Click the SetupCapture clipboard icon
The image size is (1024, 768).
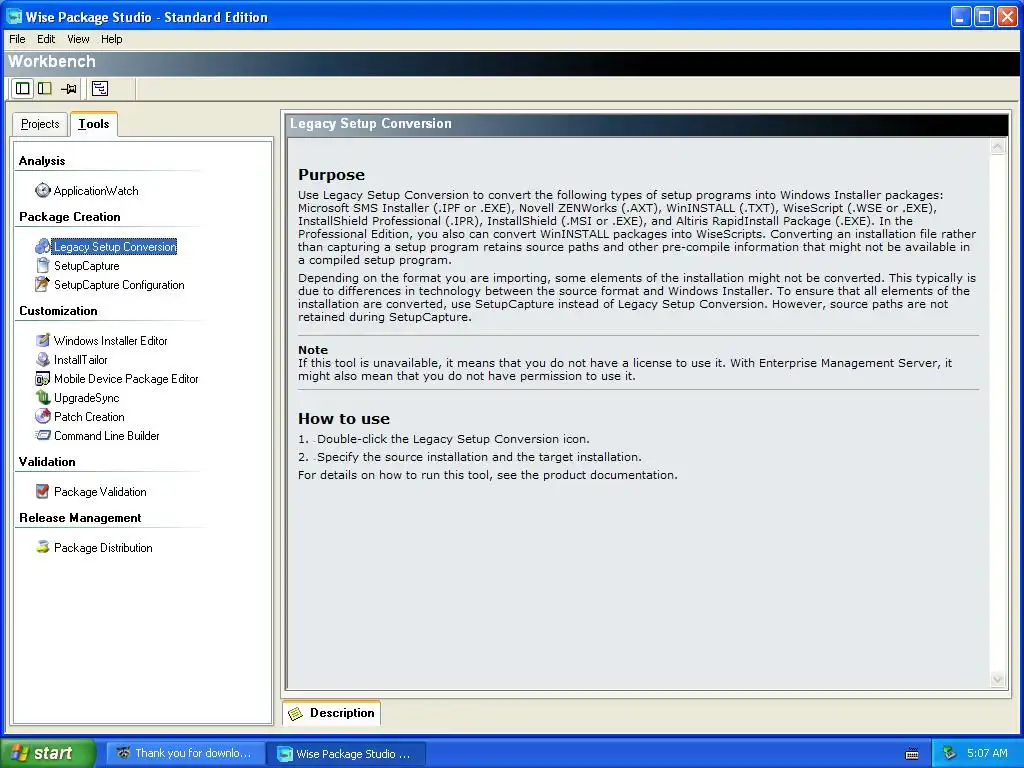pyautogui.click(x=42, y=265)
